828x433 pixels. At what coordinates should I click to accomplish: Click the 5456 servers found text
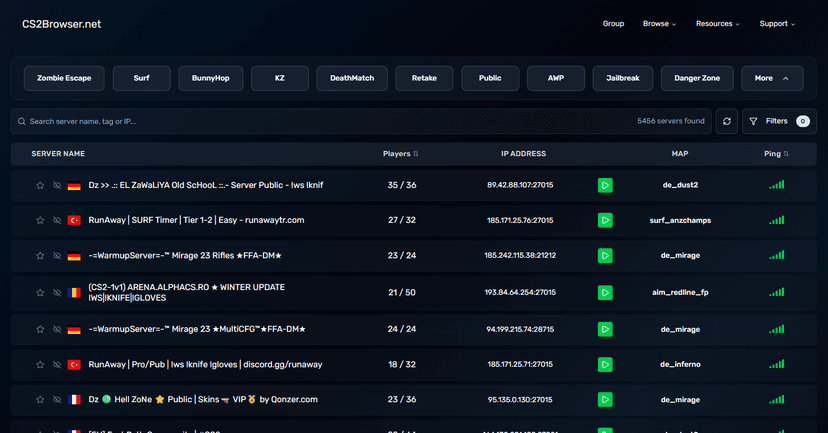click(671, 121)
